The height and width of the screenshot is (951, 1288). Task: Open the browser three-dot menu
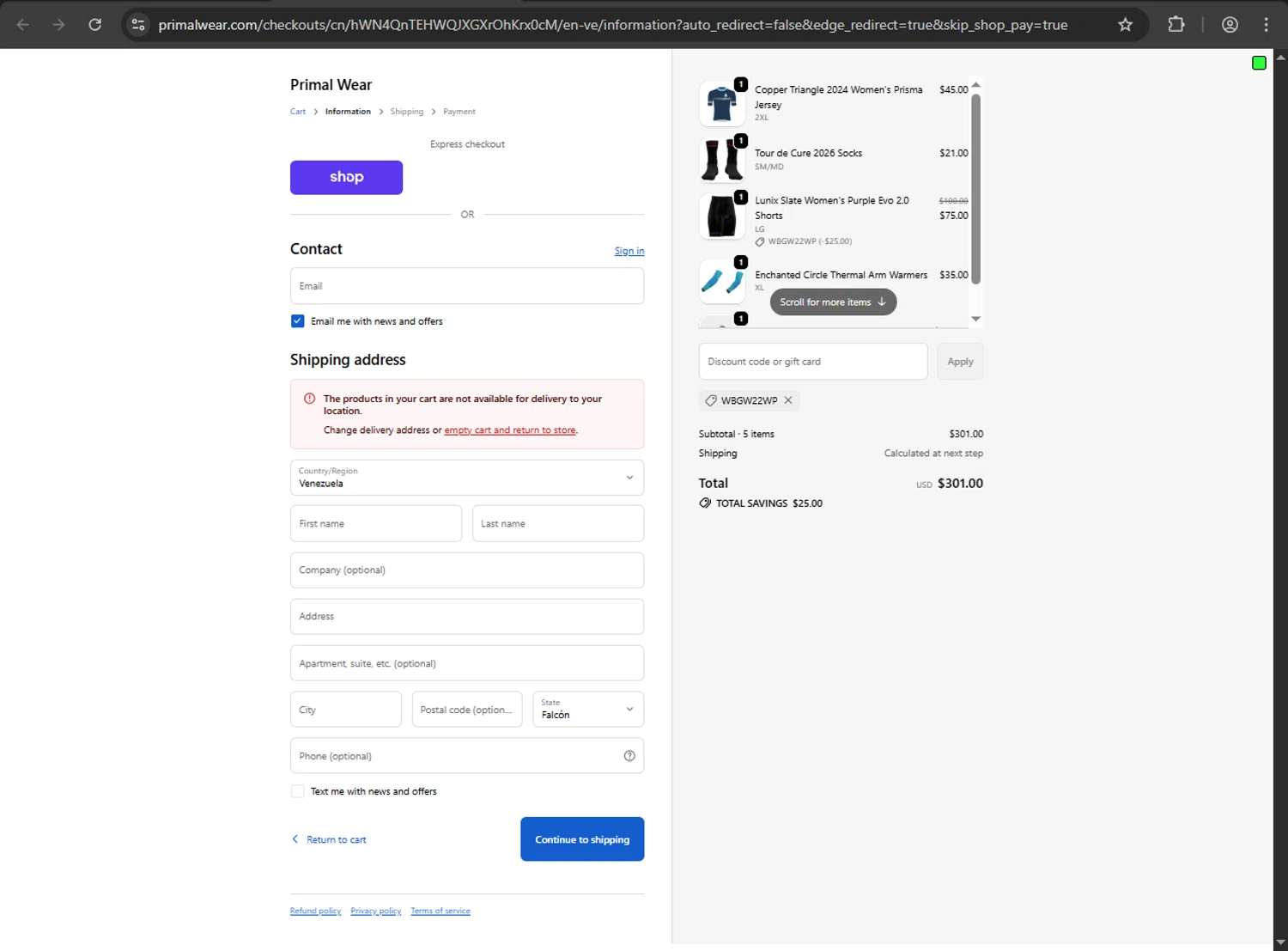tap(1266, 25)
